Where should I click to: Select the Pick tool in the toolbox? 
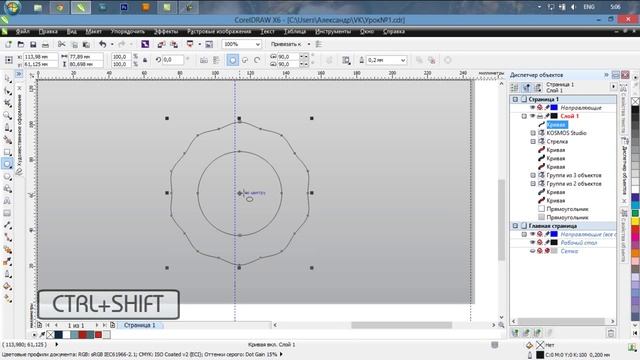point(7,78)
